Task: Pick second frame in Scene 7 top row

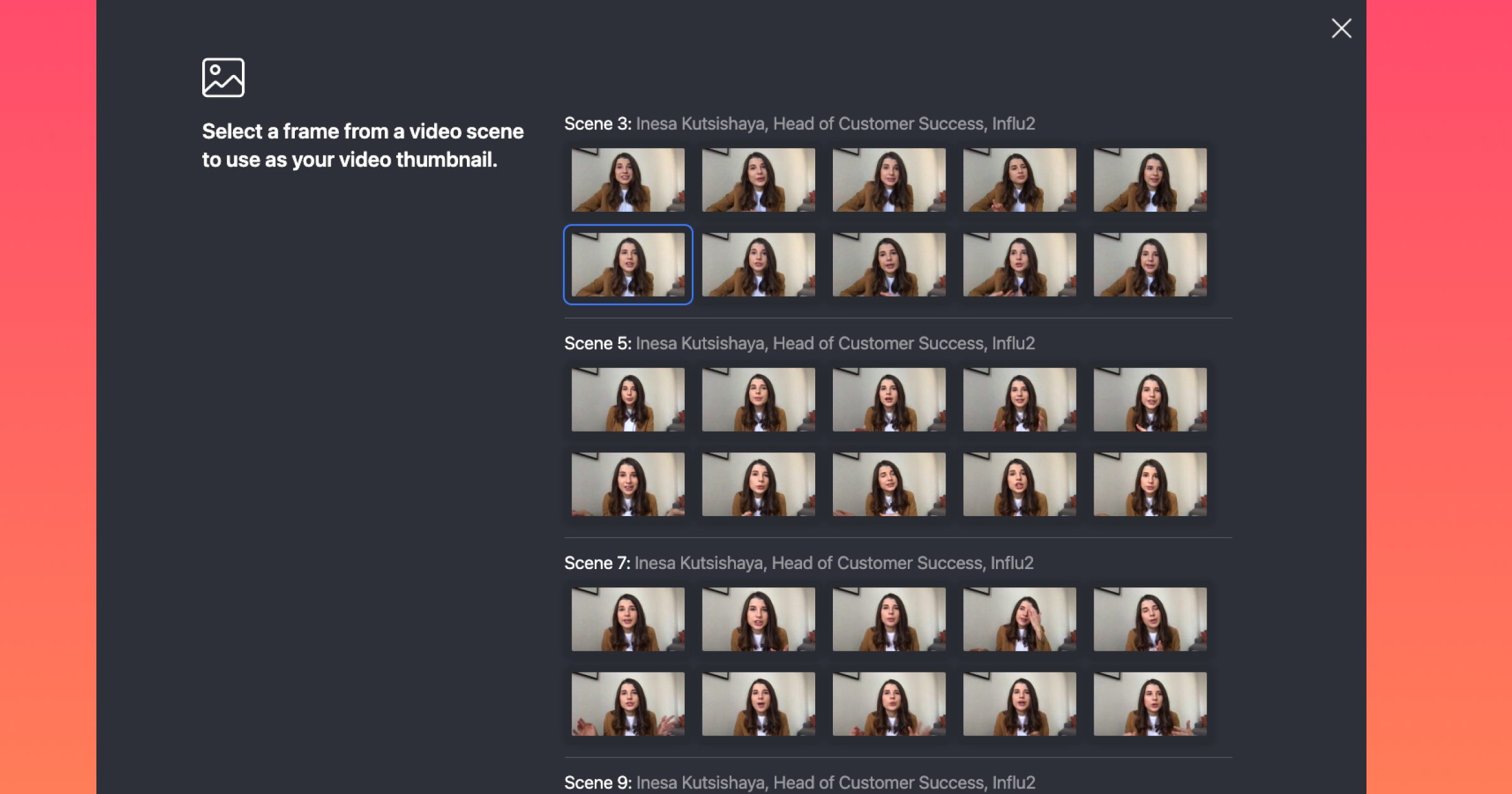Action: pos(758,619)
